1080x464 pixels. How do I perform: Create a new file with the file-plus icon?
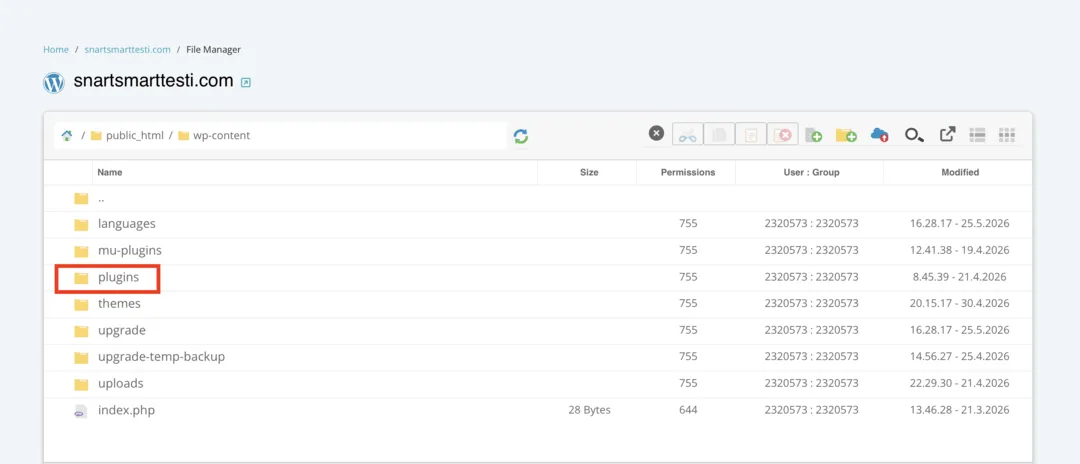[813, 135]
